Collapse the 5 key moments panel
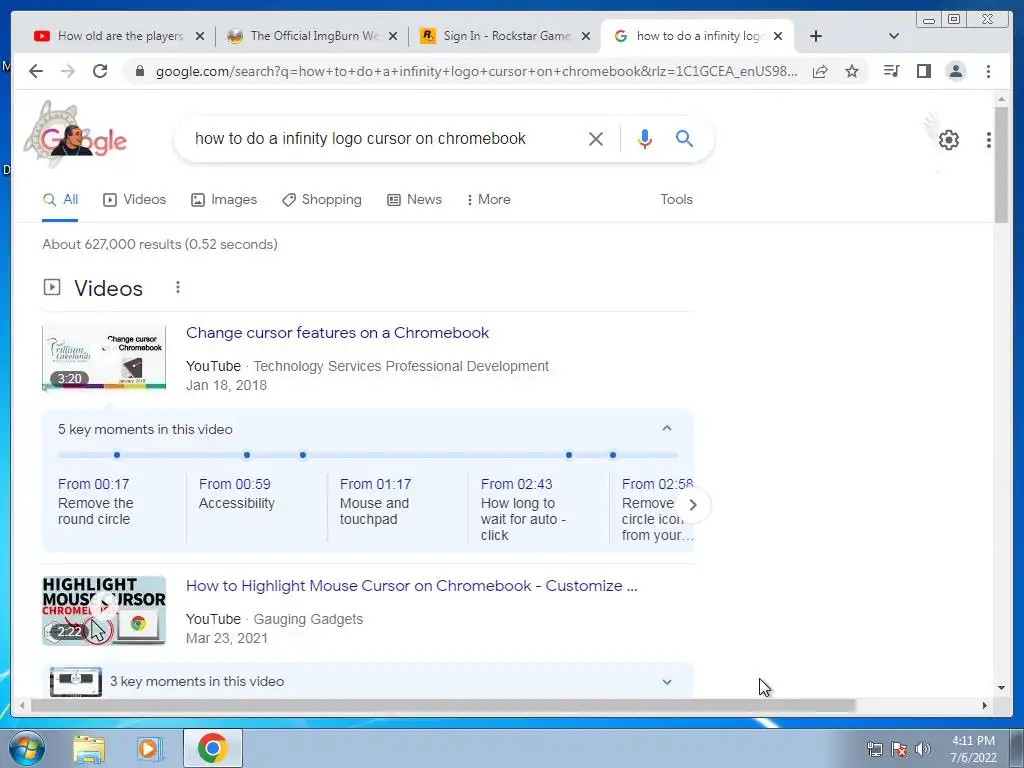The width and height of the screenshot is (1024, 768). point(667,428)
